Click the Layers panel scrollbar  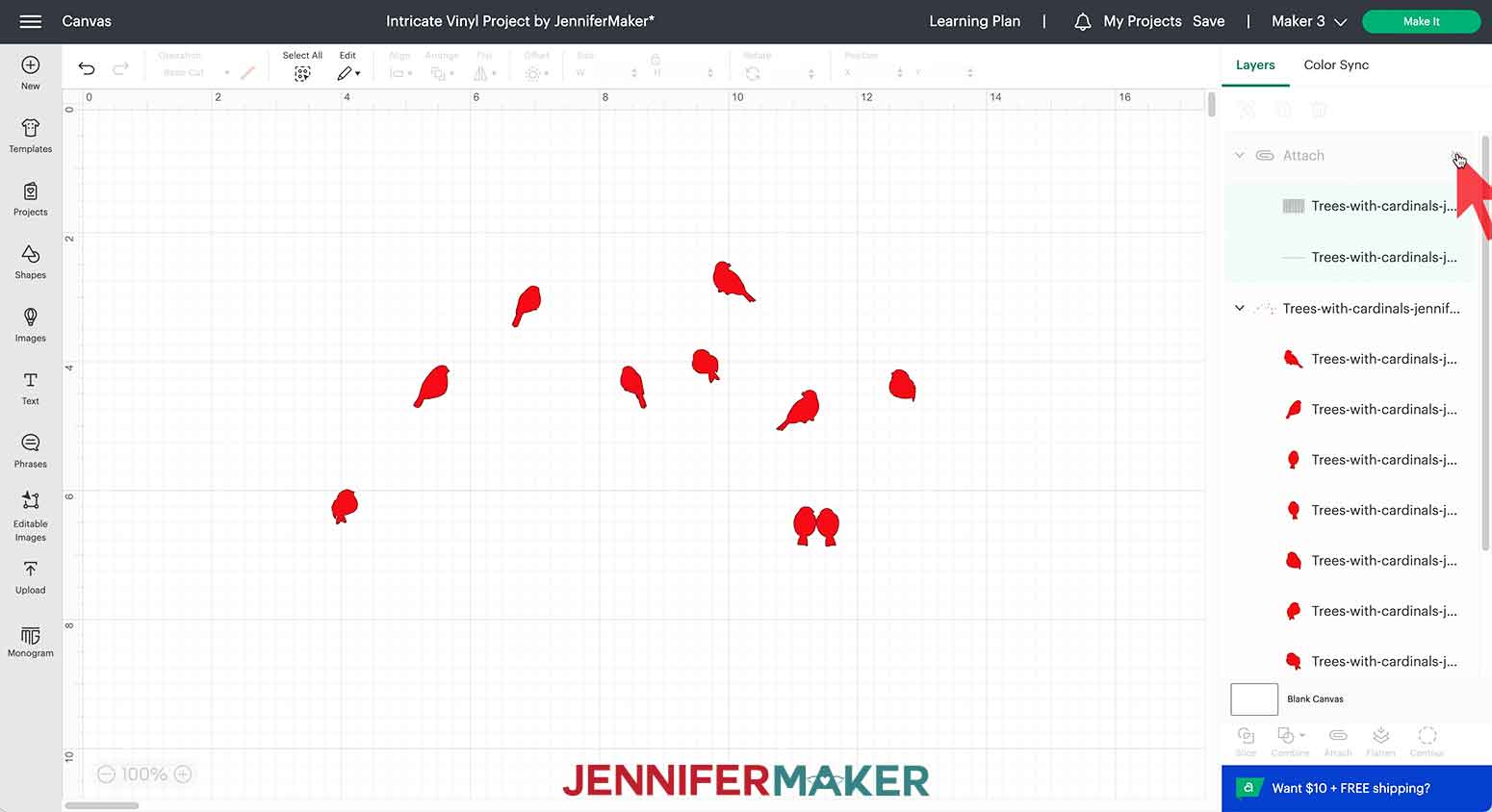coord(1485,343)
